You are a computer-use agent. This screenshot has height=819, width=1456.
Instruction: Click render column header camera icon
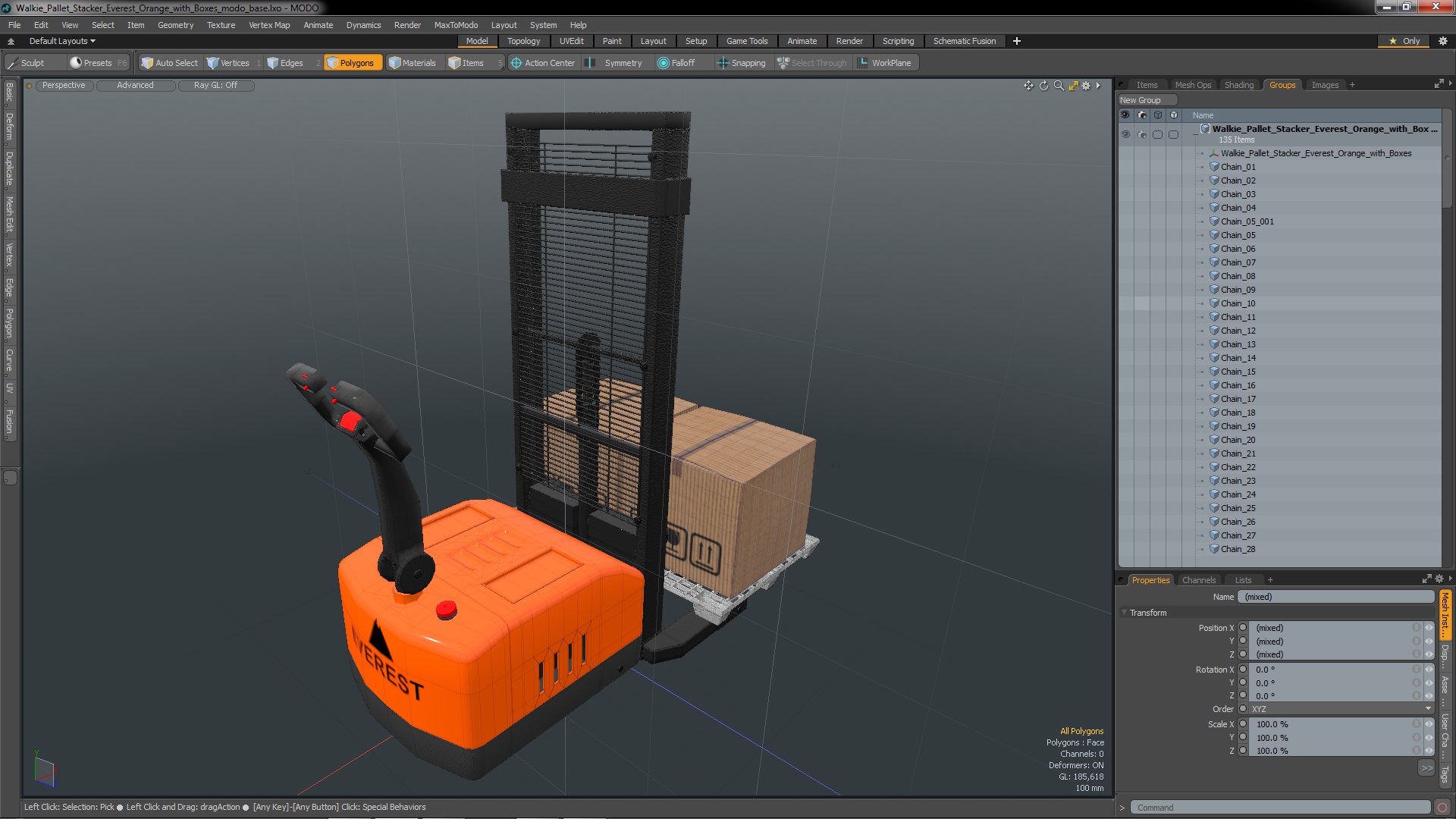(x=1142, y=115)
